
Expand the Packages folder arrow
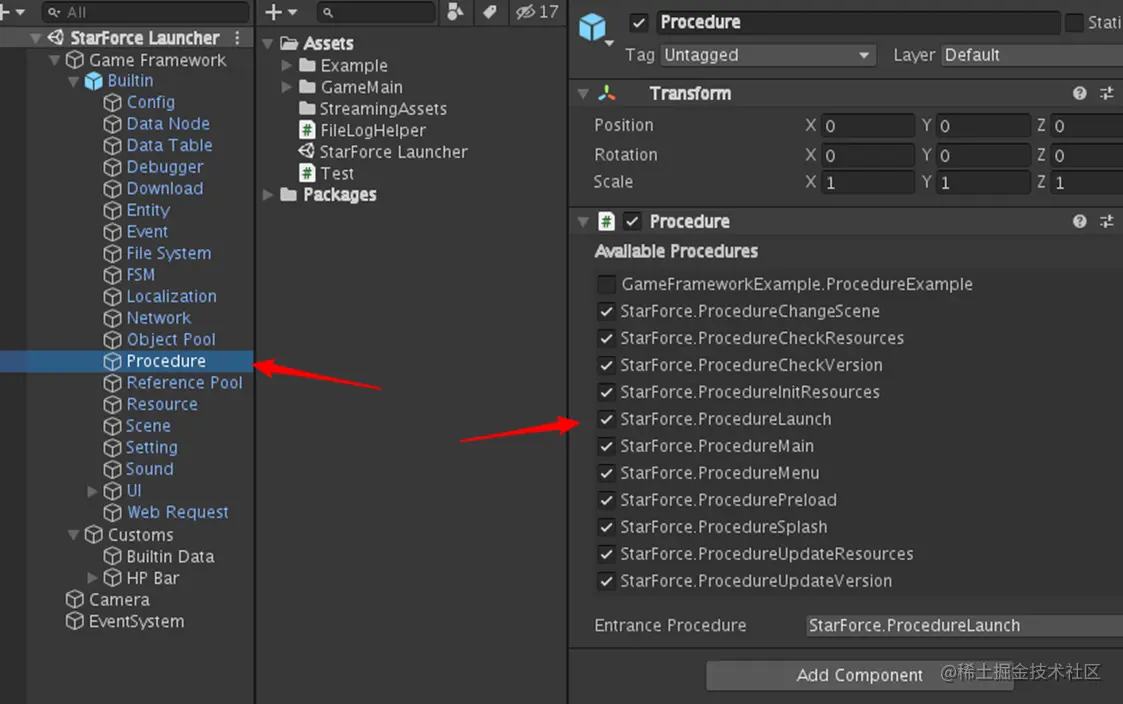[x=268, y=195]
